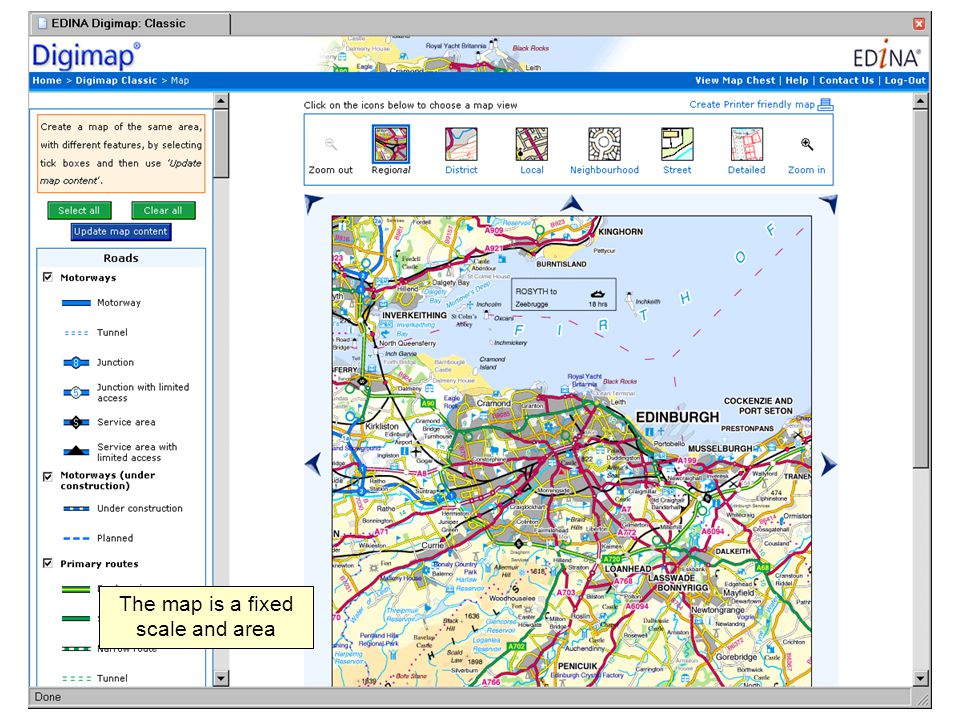Viewport: 960px width, 720px height.
Task: Click the legend panel scrollbar thumb
Action: [221, 143]
